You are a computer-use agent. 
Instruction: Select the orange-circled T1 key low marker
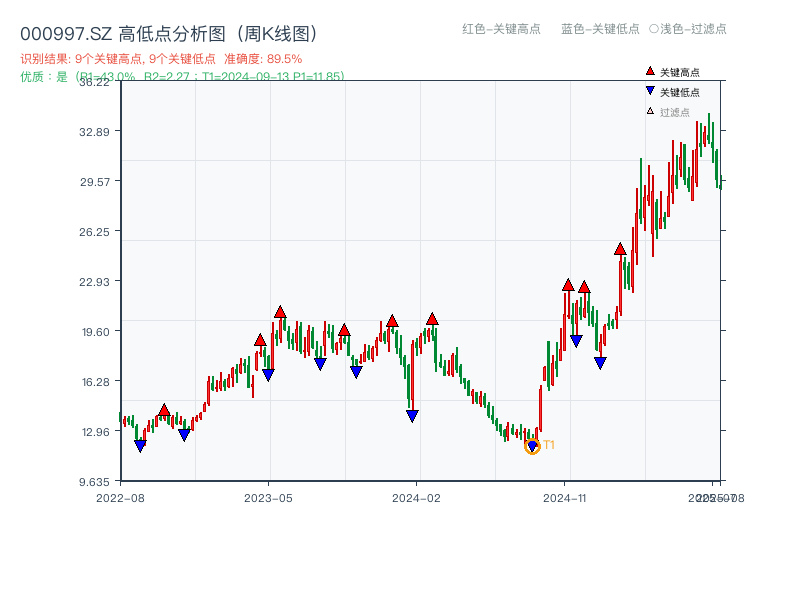pyautogui.click(x=532, y=446)
